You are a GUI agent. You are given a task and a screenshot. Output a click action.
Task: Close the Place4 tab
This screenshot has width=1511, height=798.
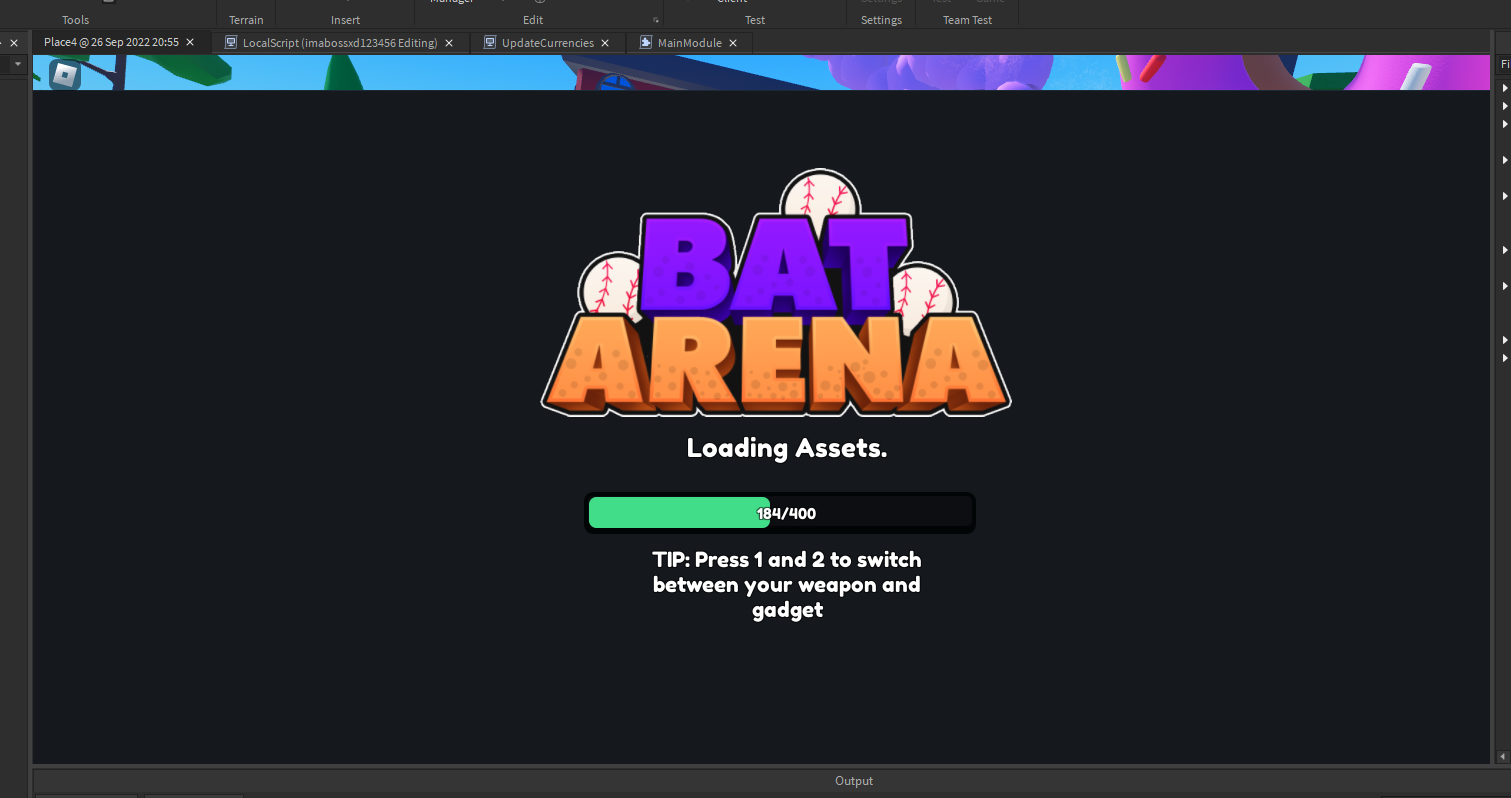coord(190,42)
